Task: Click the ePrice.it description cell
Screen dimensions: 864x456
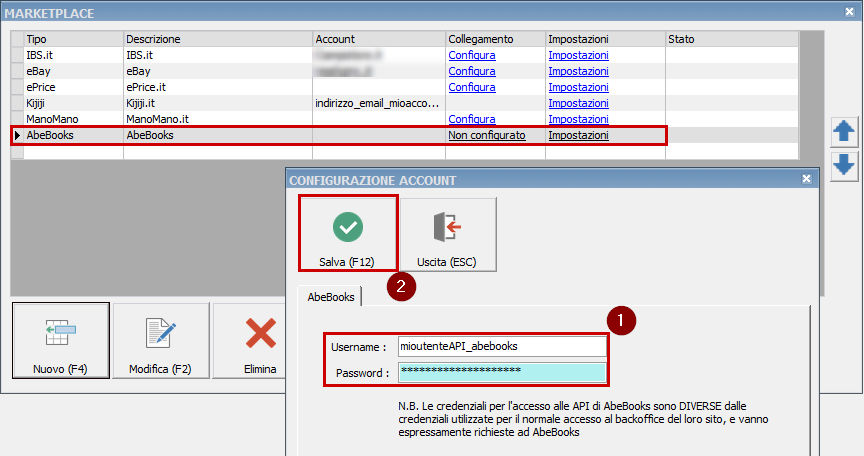Action: pos(218,87)
